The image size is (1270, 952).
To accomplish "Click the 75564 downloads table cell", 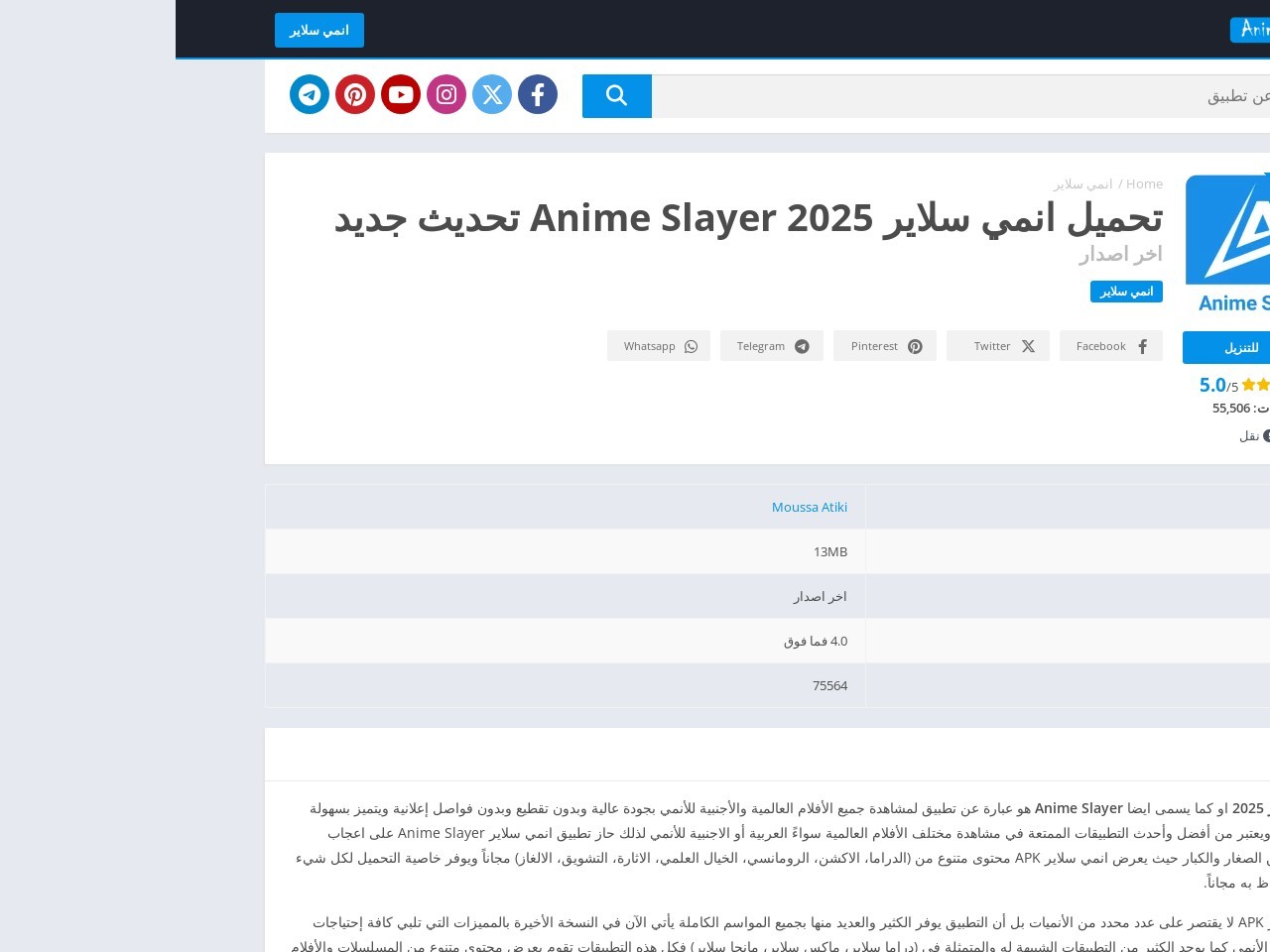I will (566, 685).
